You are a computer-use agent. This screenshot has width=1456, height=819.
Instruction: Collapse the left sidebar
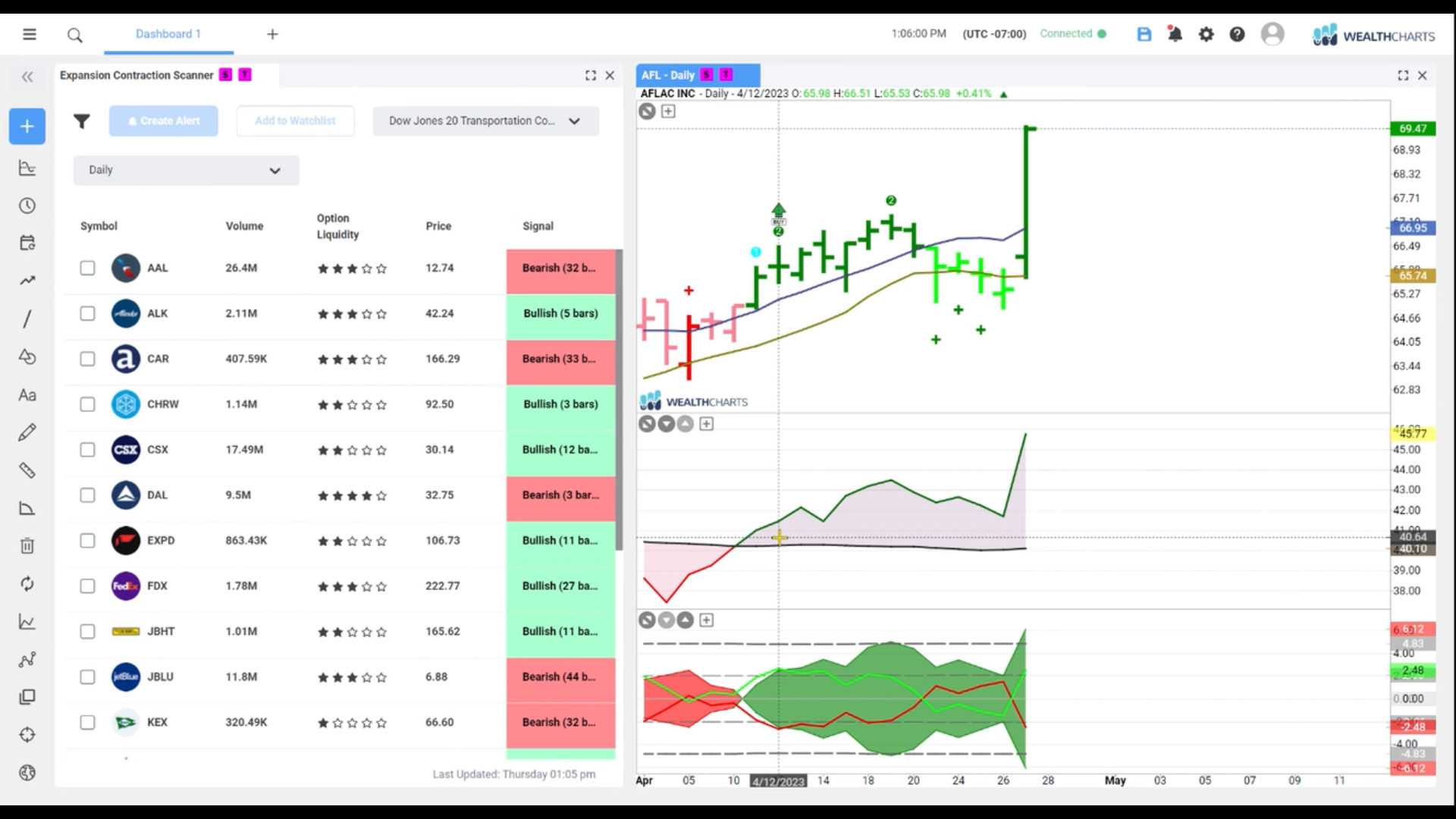[27, 77]
